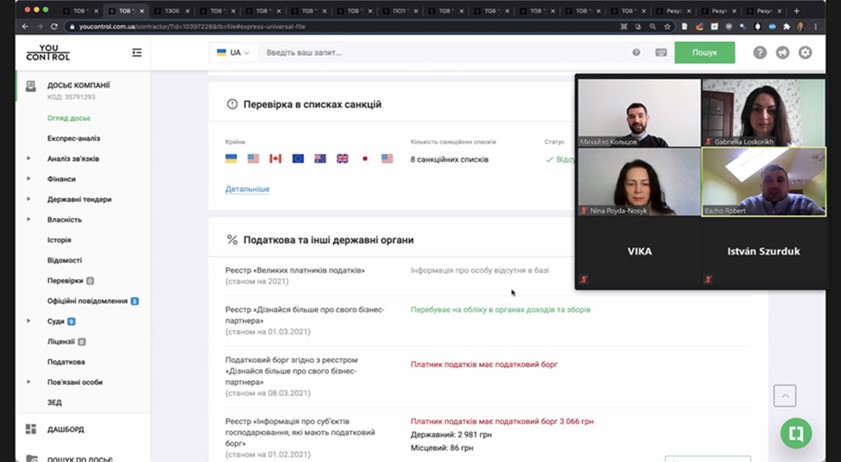Open the Історія sidebar item
Image resolution: width=841 pixels, height=462 pixels.
pyautogui.click(x=59, y=240)
